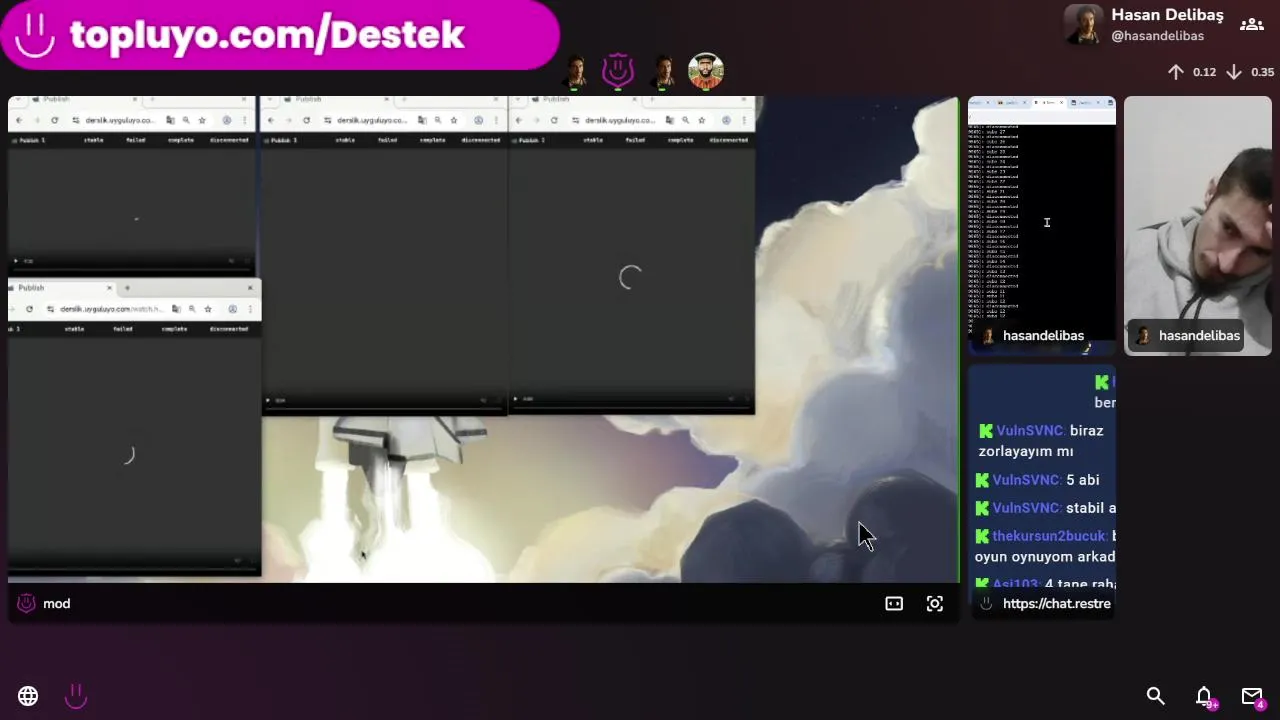Open the language globe icon
The width and height of the screenshot is (1280, 720).
click(28, 696)
